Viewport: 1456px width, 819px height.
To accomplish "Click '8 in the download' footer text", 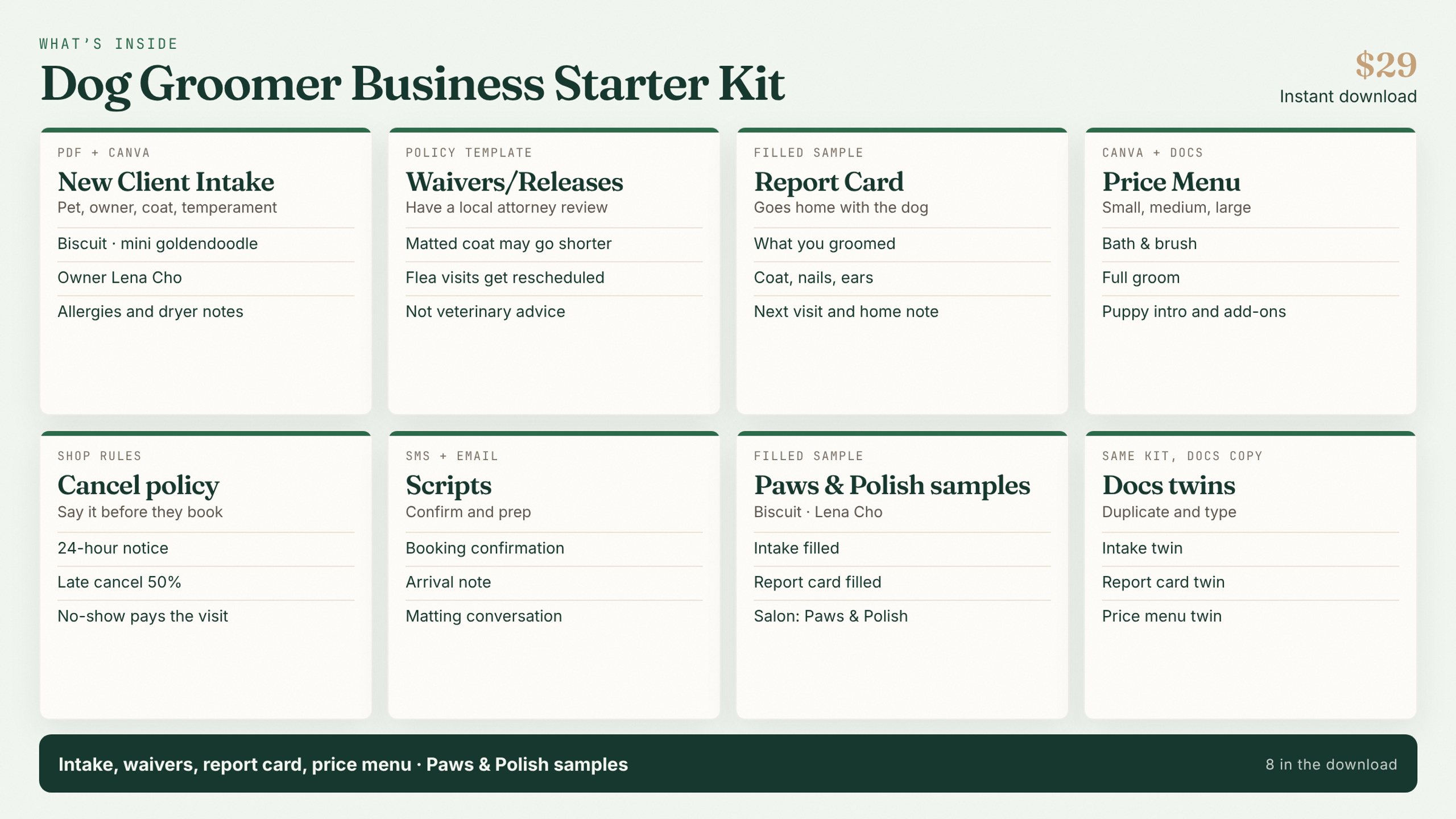I will coord(1331,765).
